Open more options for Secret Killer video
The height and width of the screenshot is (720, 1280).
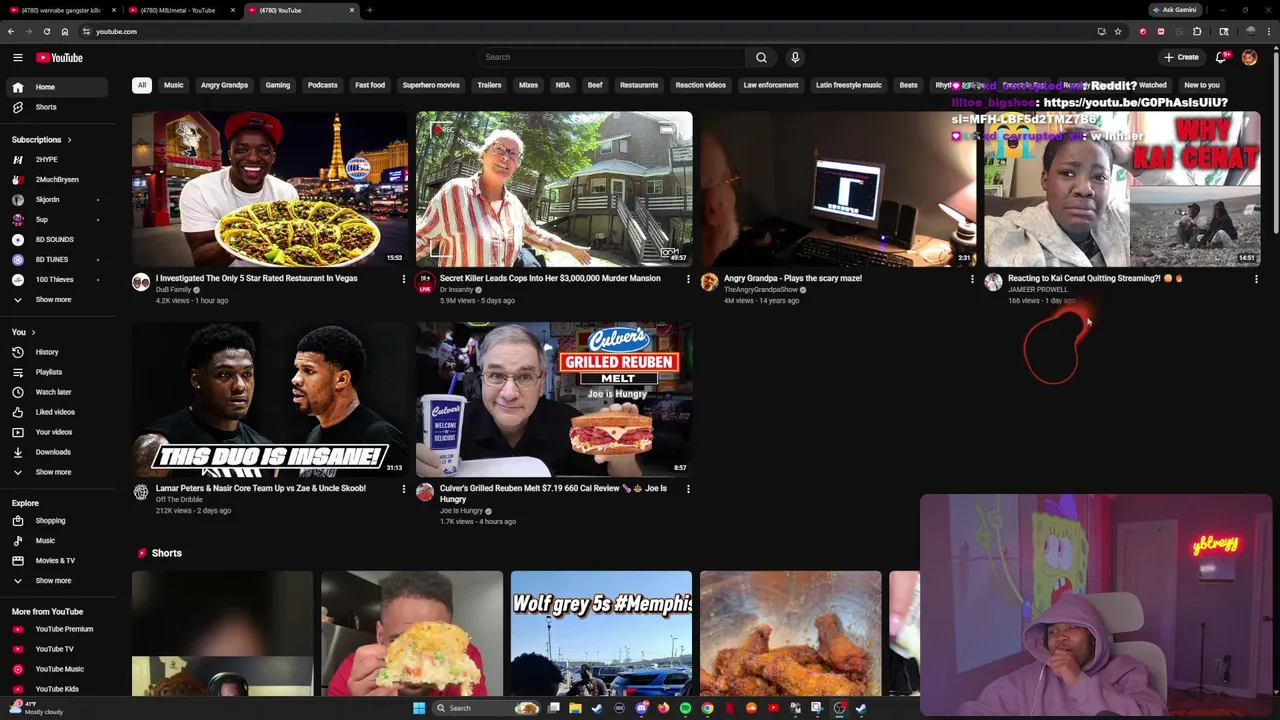click(688, 279)
